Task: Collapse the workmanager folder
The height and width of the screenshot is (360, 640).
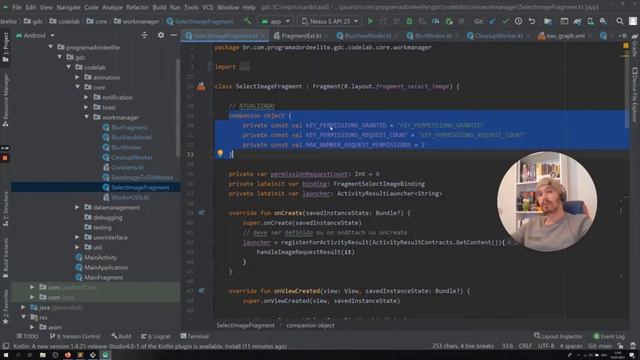Action: point(87,117)
